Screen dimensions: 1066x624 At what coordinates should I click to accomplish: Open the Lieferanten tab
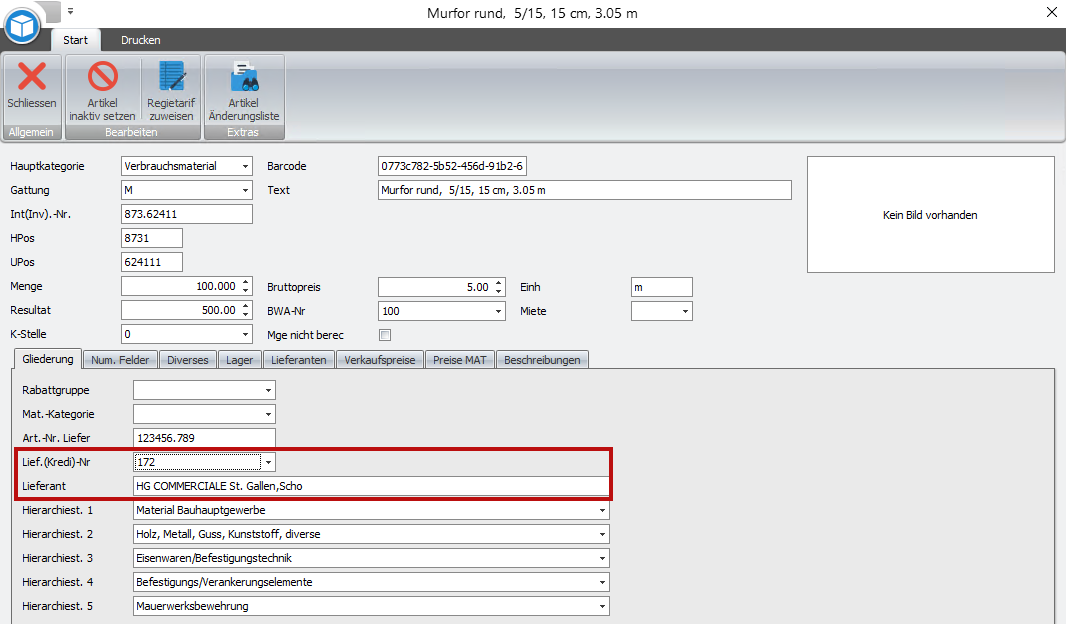pos(299,360)
